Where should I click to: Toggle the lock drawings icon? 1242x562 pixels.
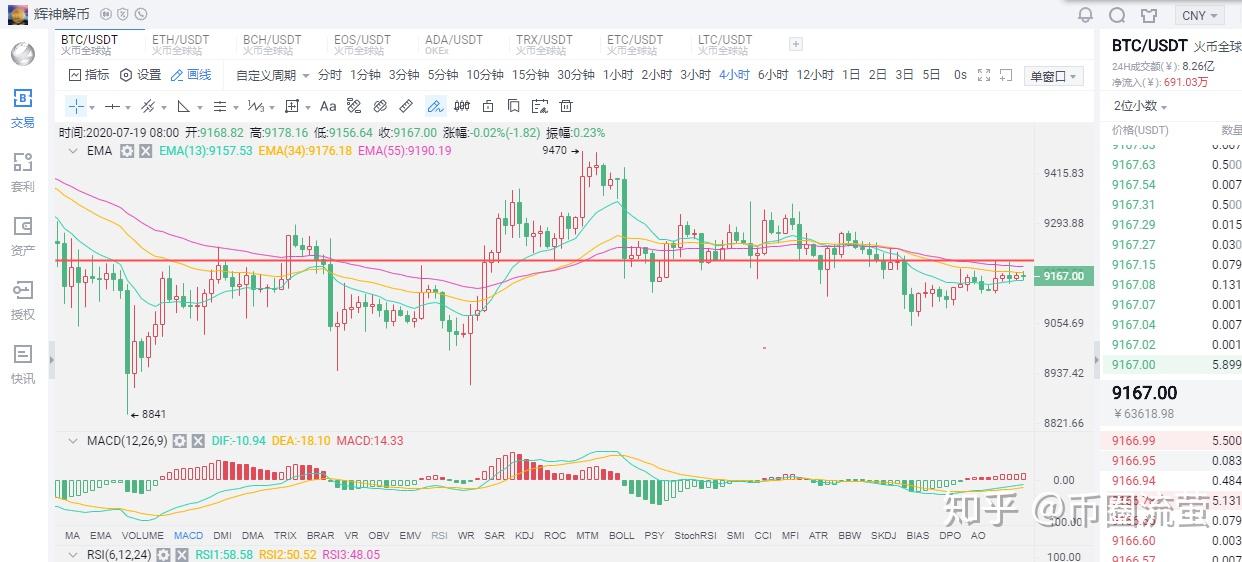pyautogui.click(x=488, y=106)
